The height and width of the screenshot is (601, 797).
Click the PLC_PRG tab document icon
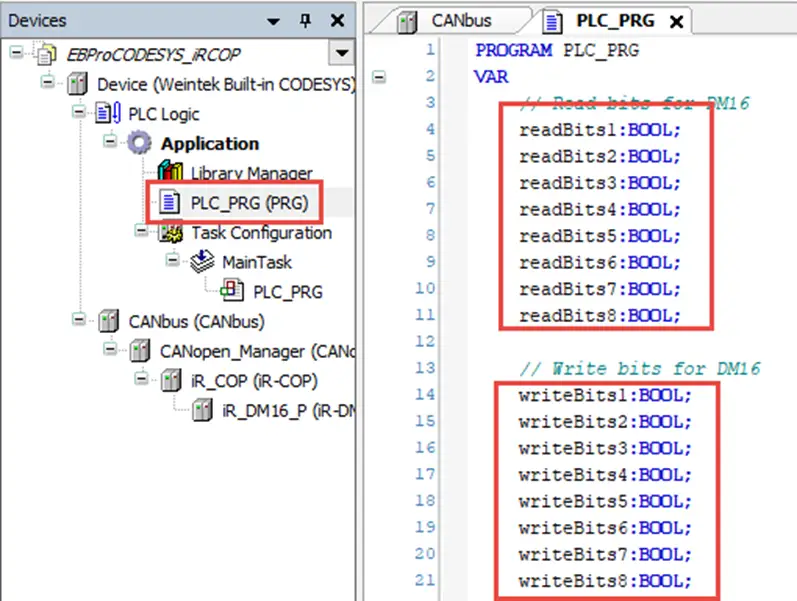[x=553, y=21]
